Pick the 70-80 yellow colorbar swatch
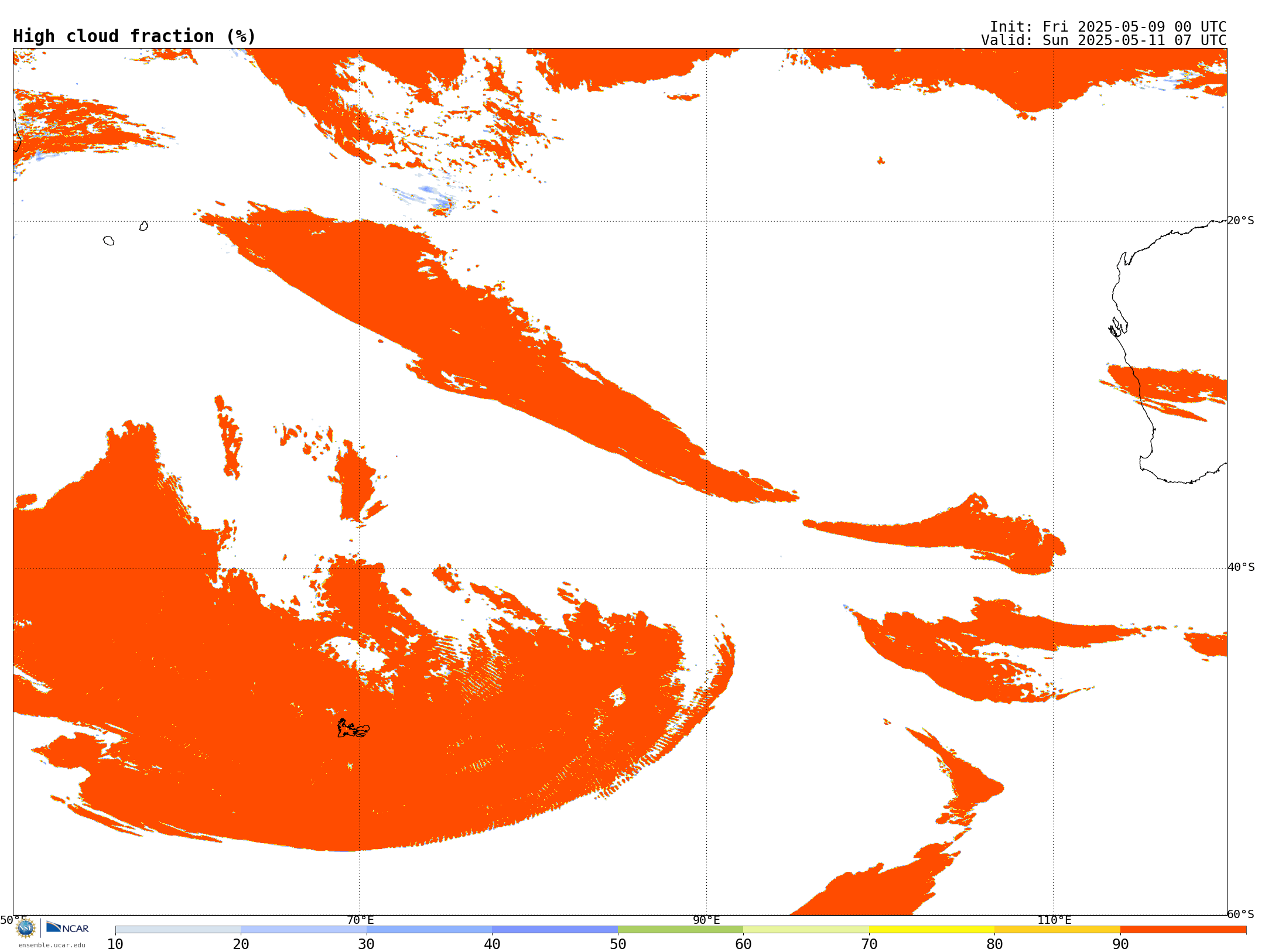The image size is (1265, 952). [932, 930]
